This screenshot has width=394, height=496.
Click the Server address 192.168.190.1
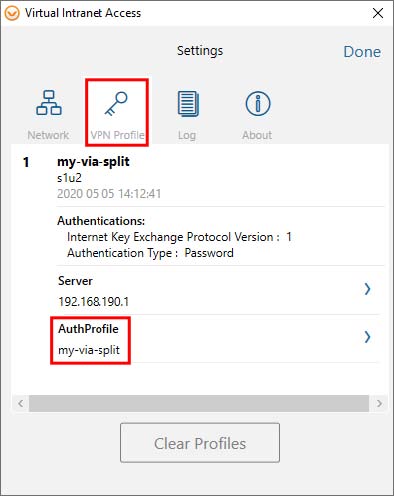coord(94,302)
